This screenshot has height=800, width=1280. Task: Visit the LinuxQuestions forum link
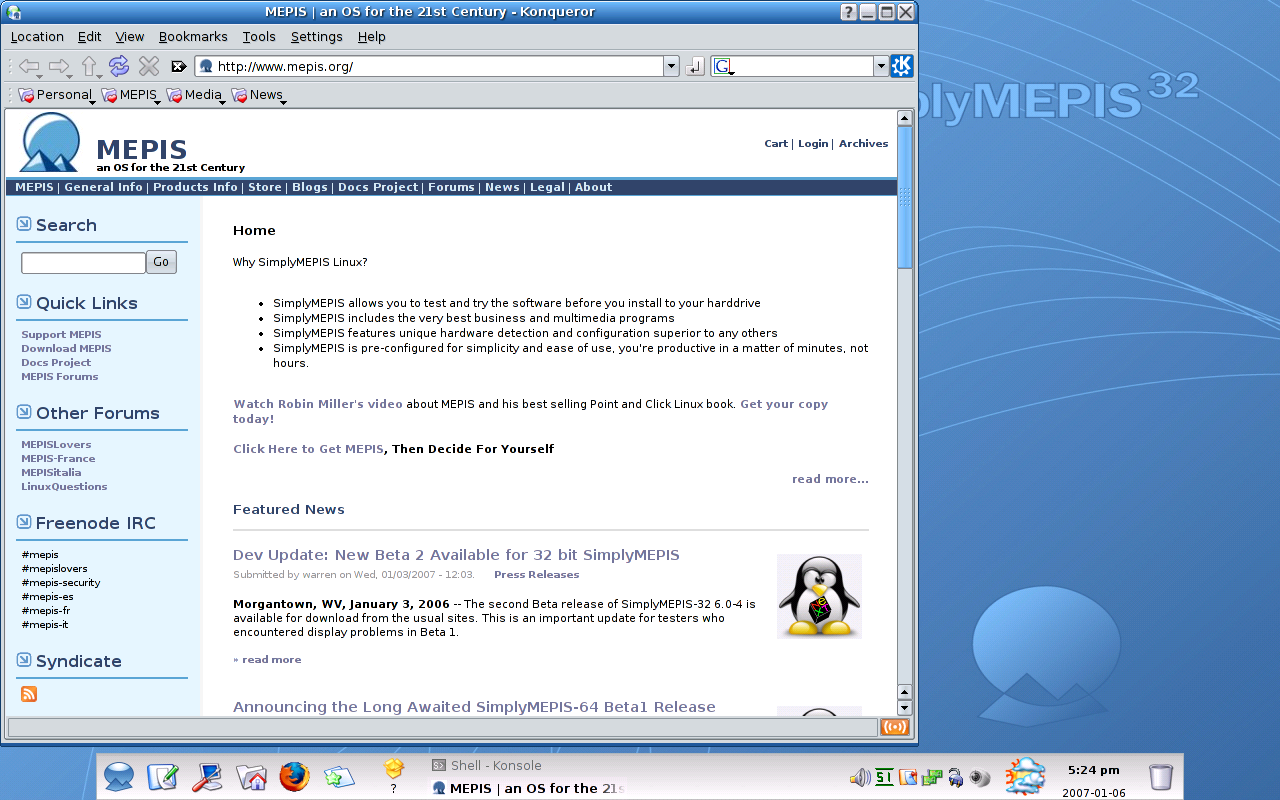[64, 487]
